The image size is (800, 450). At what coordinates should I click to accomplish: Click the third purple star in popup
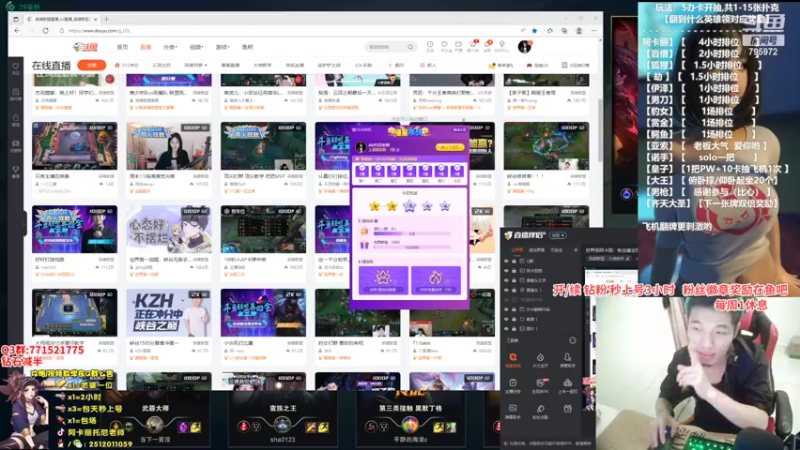pos(410,206)
